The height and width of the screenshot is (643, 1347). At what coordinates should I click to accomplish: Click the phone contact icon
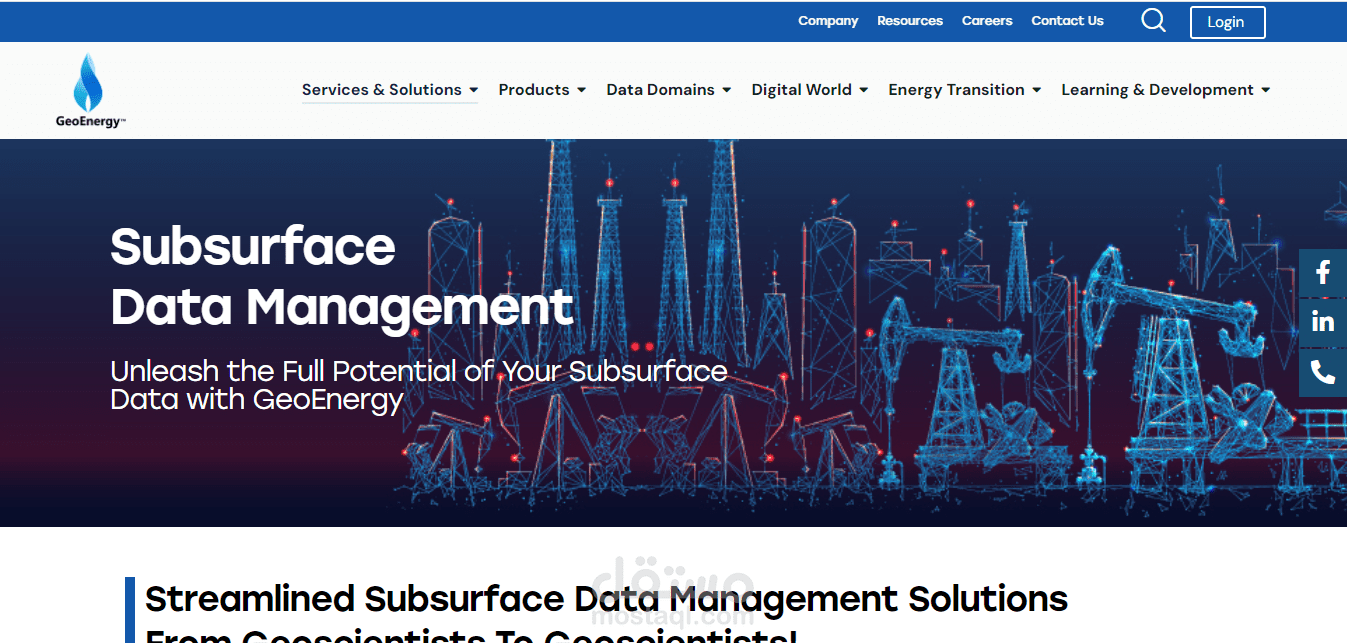click(1323, 373)
